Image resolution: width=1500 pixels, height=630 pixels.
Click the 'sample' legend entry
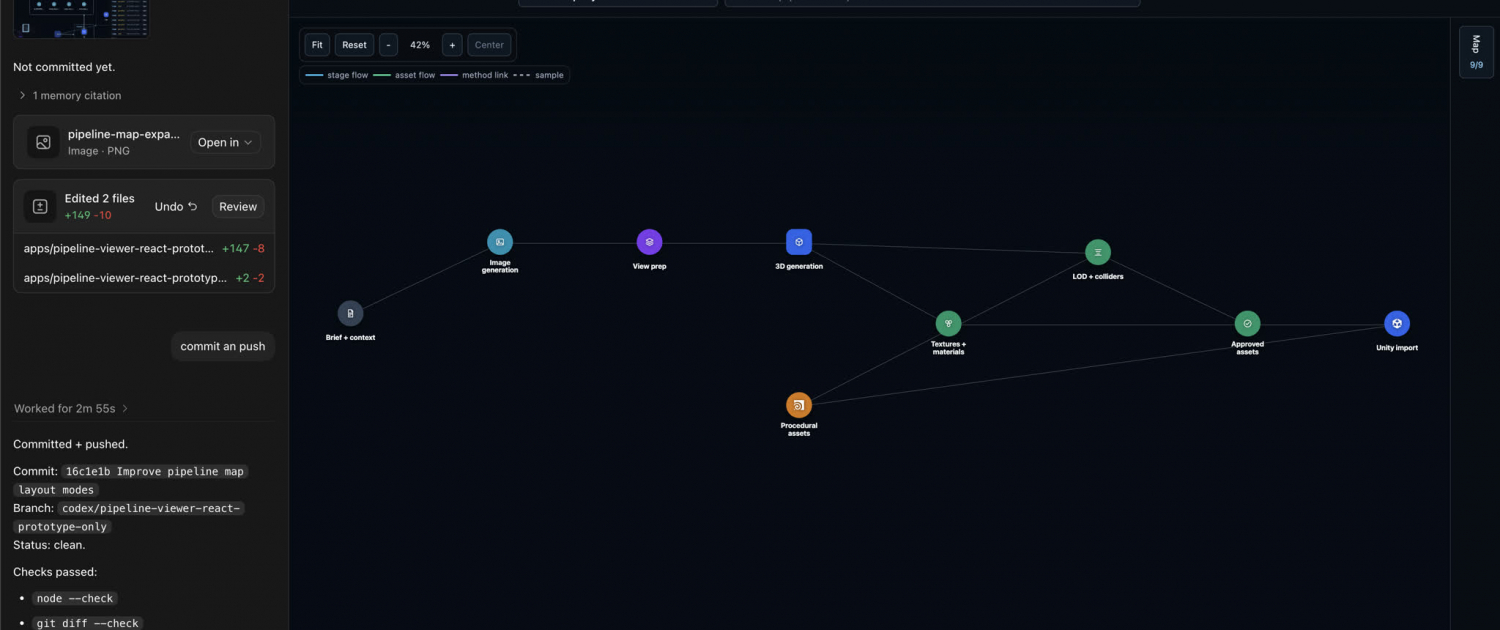[539, 75]
